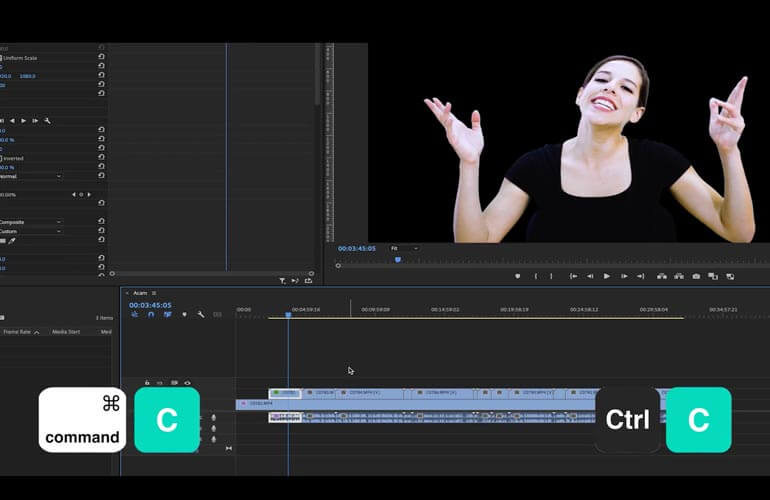
Task: Open the Custom dropdown
Action: coord(31,231)
